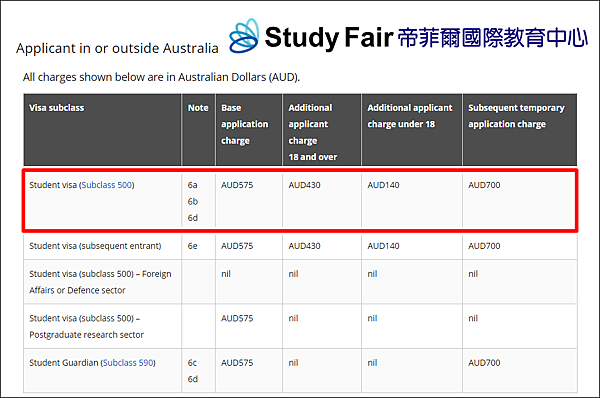Select note 6a in Subclass 500 row
600x398 pixels.
192,185
